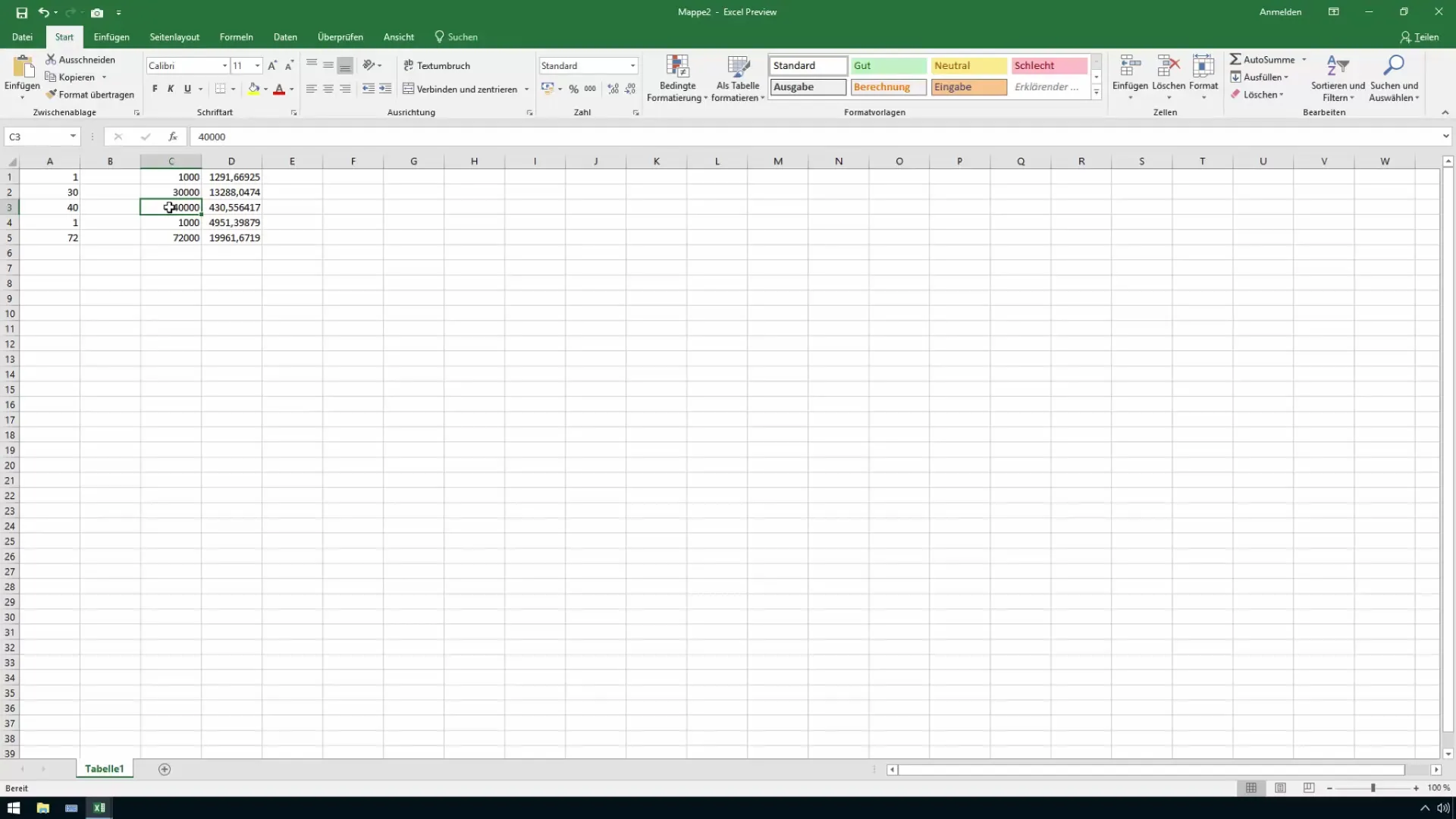Switch to page layout view
Image resolution: width=1456 pixels, height=819 pixels.
(x=1280, y=788)
